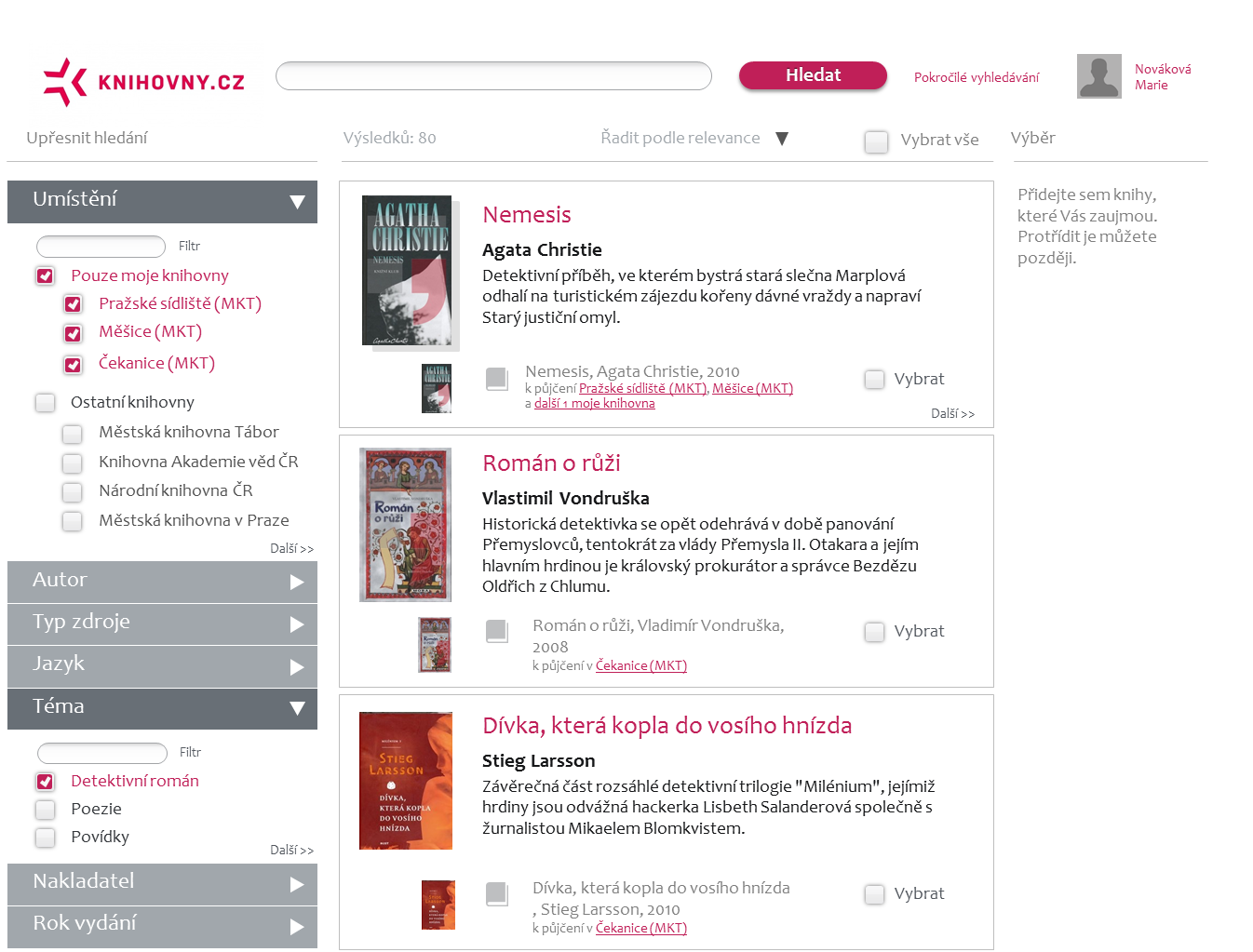Click the small Román o růži cover thumbnail

435,645
